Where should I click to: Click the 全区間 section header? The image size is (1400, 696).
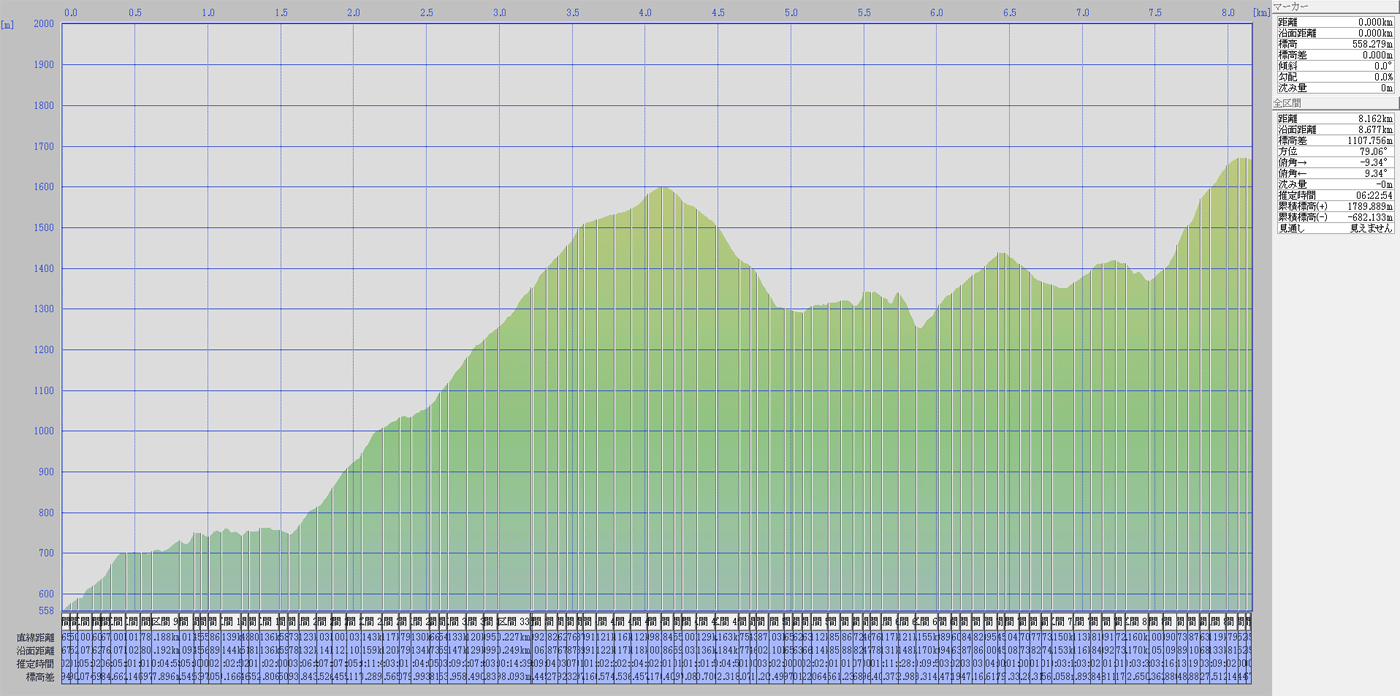coord(1287,103)
